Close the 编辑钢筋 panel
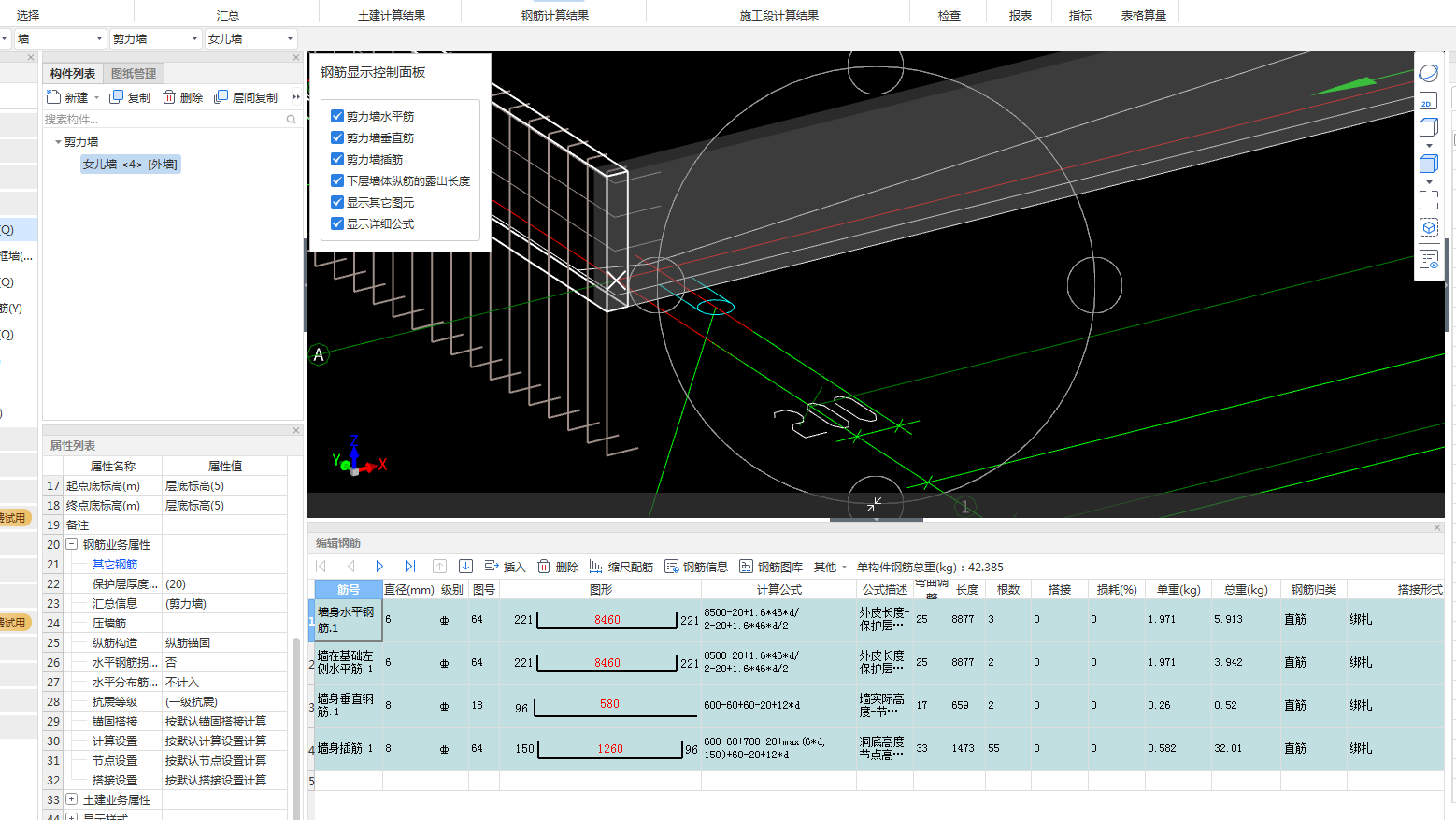1456x820 pixels. coord(1437,528)
